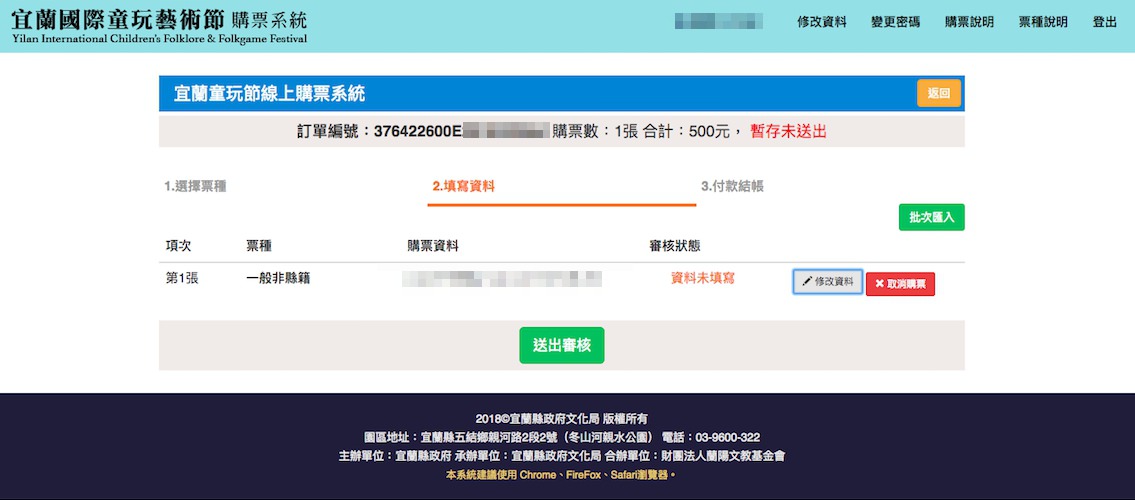1135x500 pixels.
Task: Click the 宜蘭童玩節線上購票系統 panel title
Action: point(269,93)
